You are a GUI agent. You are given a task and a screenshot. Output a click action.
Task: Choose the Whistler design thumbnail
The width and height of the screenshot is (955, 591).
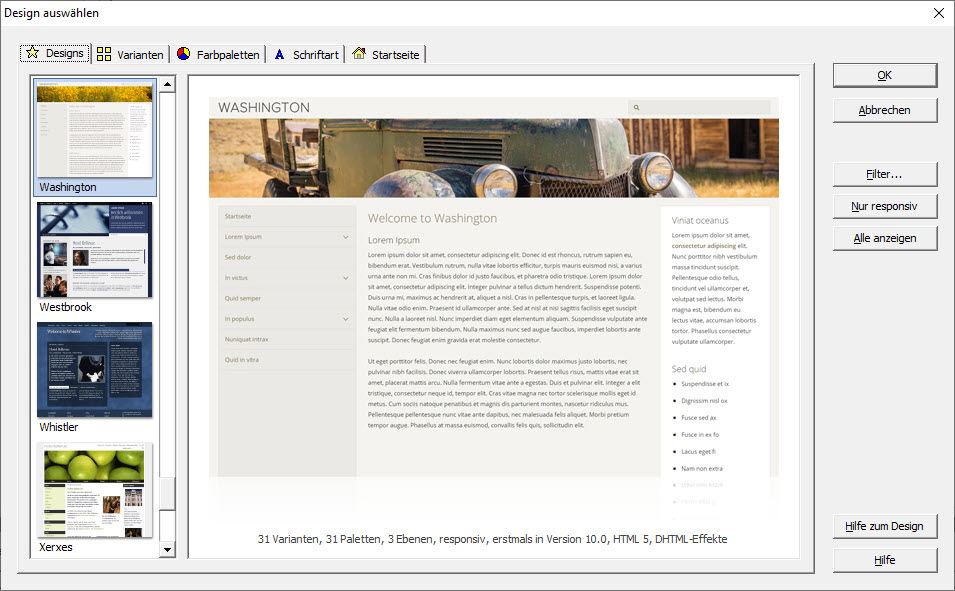[94, 370]
